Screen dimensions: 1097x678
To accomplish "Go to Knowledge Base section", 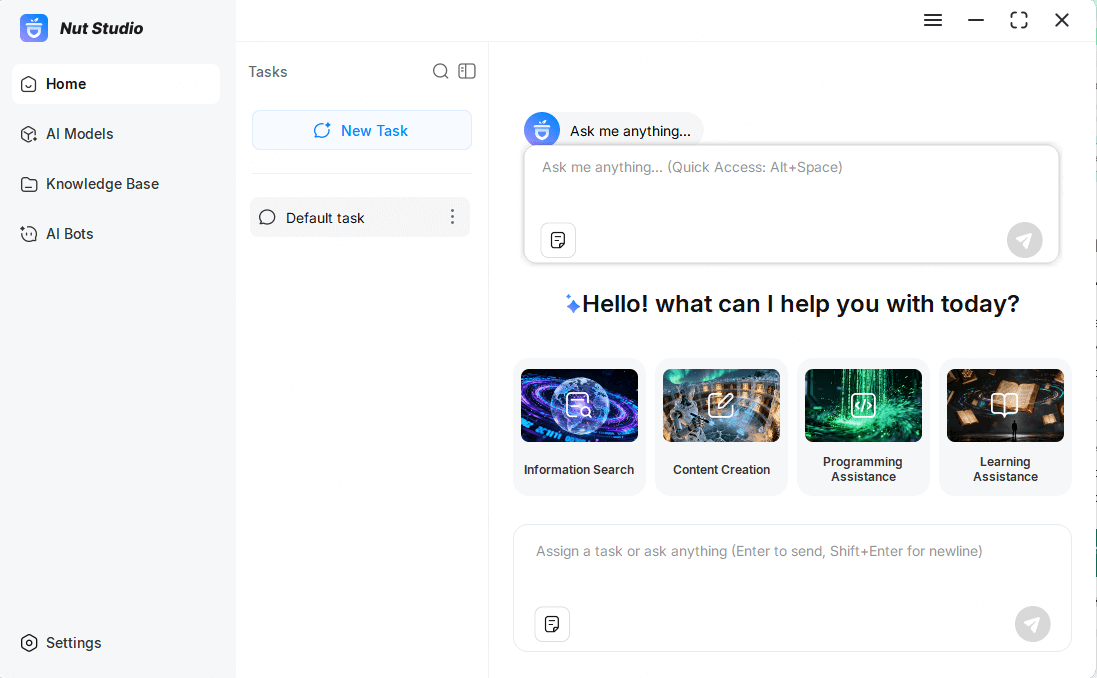I will click(x=102, y=184).
